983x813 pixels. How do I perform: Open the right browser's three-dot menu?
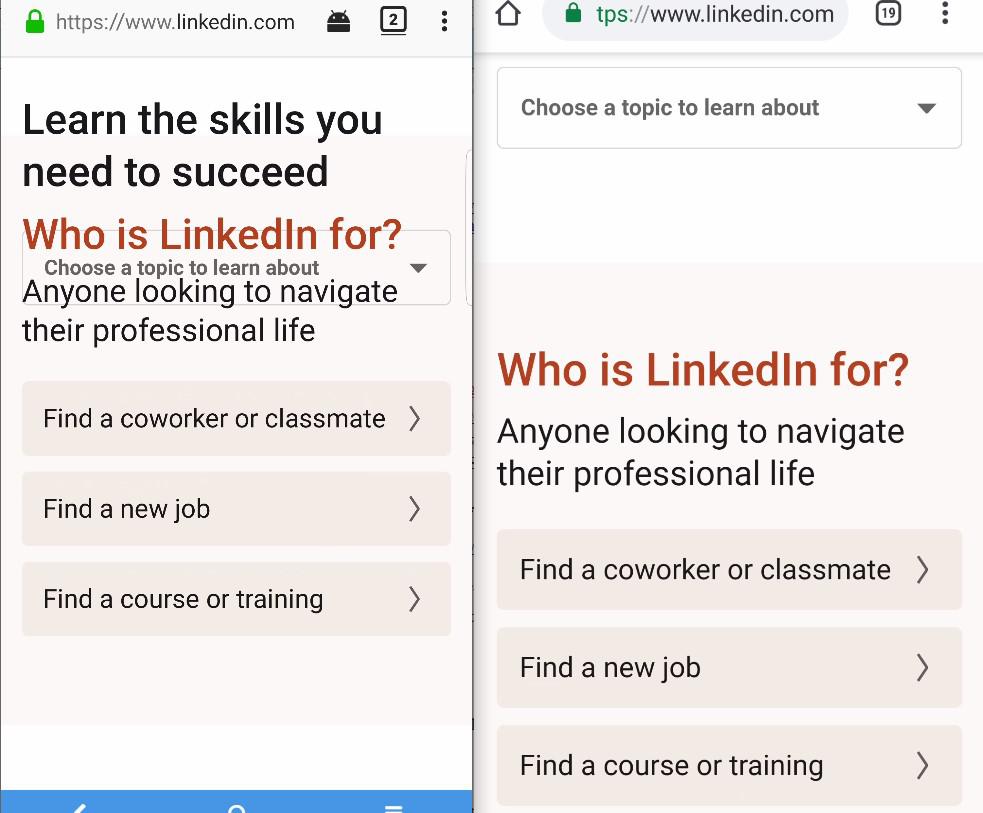click(x=945, y=13)
